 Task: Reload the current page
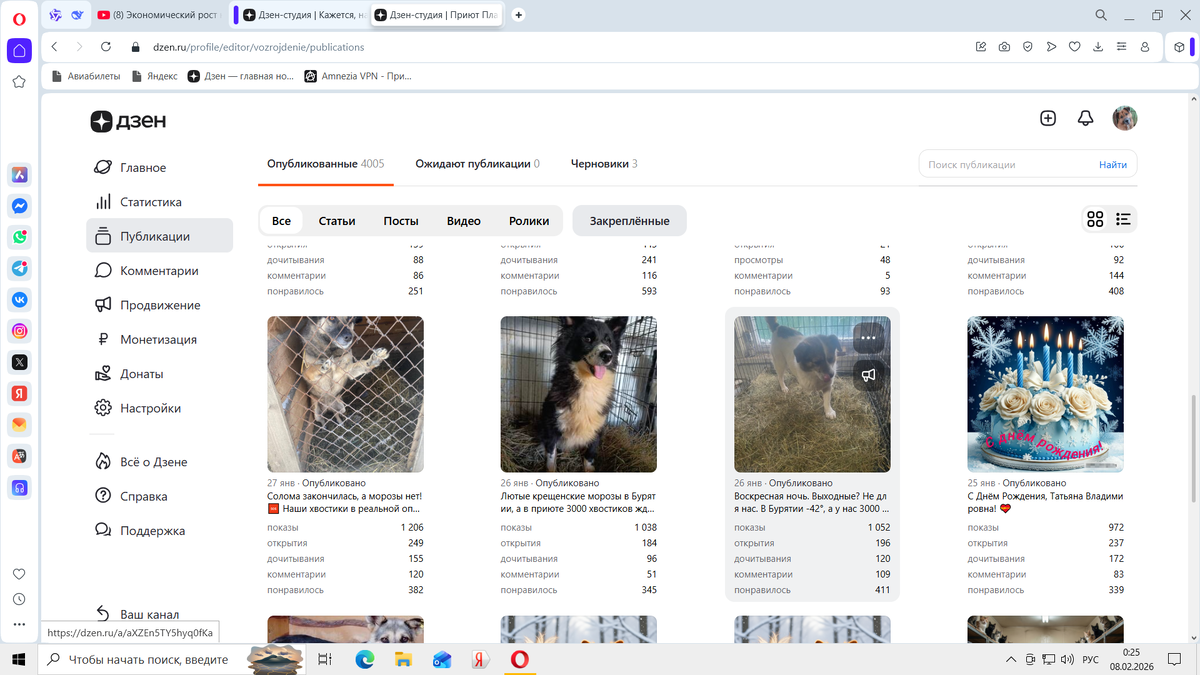click(106, 47)
